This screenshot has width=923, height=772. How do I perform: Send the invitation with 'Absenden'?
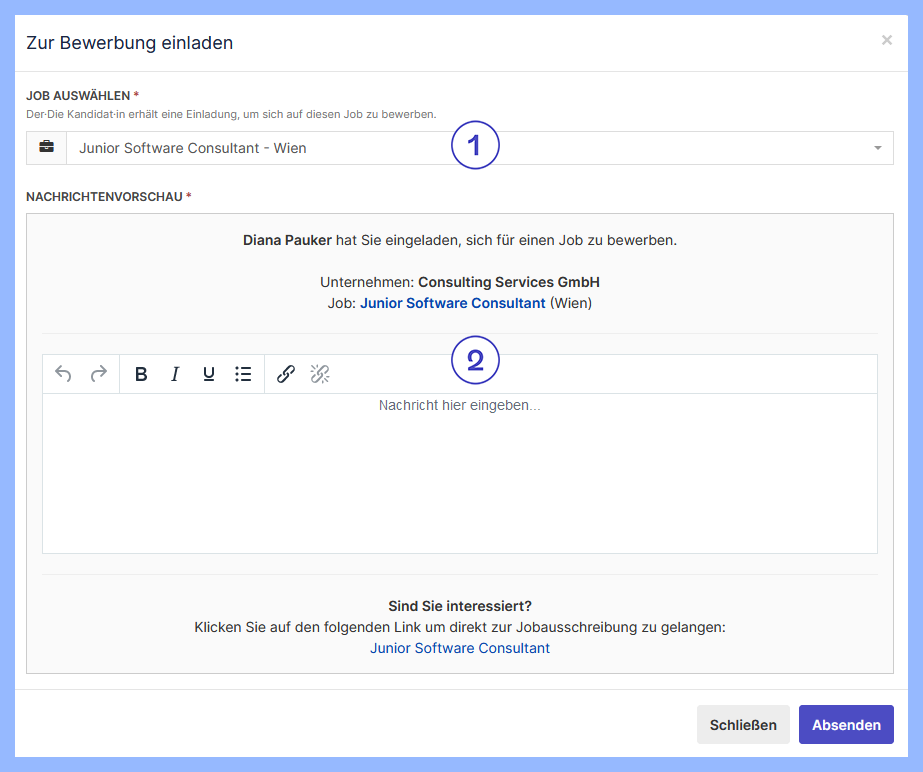[x=846, y=725]
